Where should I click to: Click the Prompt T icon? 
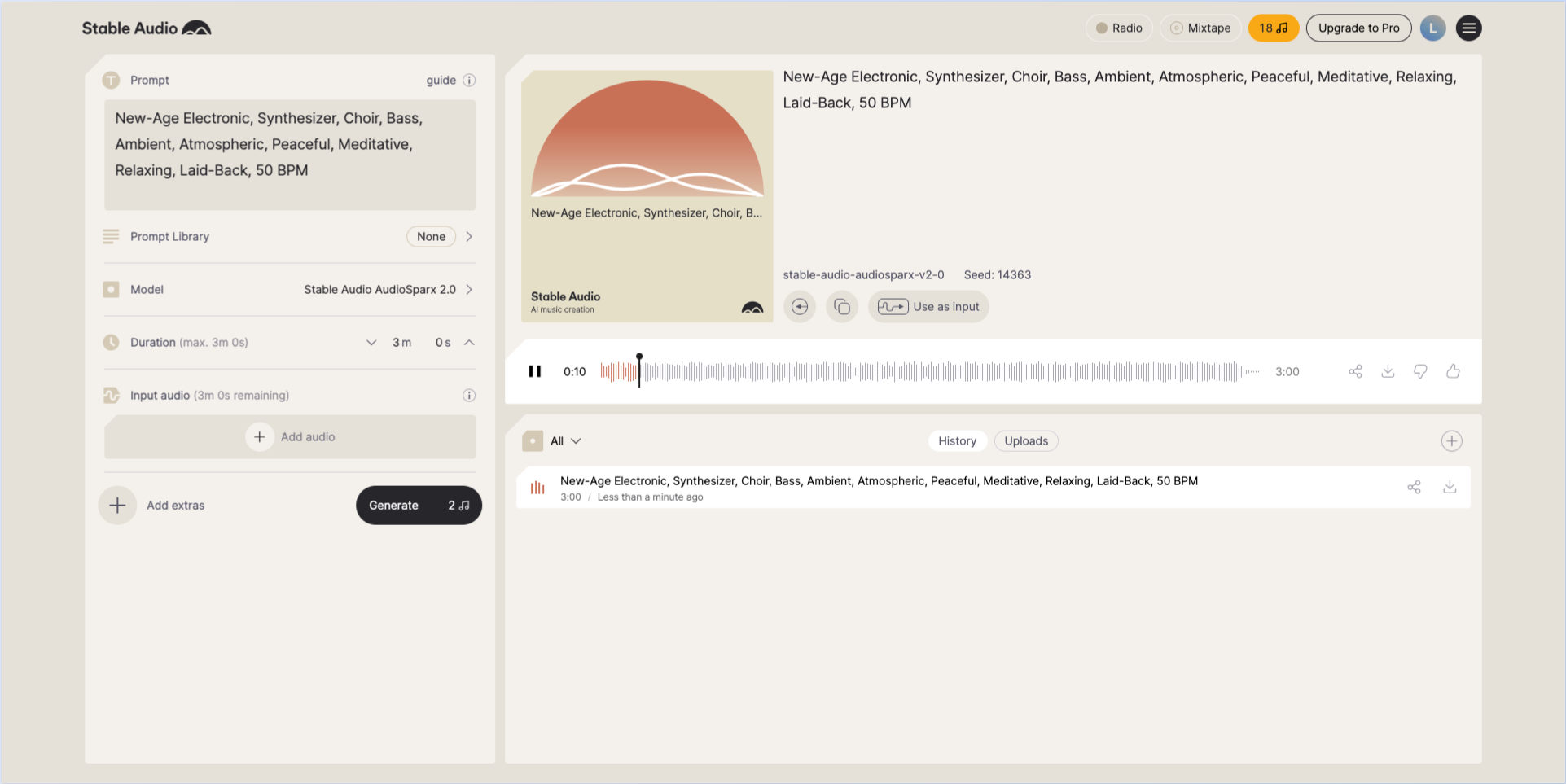(x=111, y=80)
